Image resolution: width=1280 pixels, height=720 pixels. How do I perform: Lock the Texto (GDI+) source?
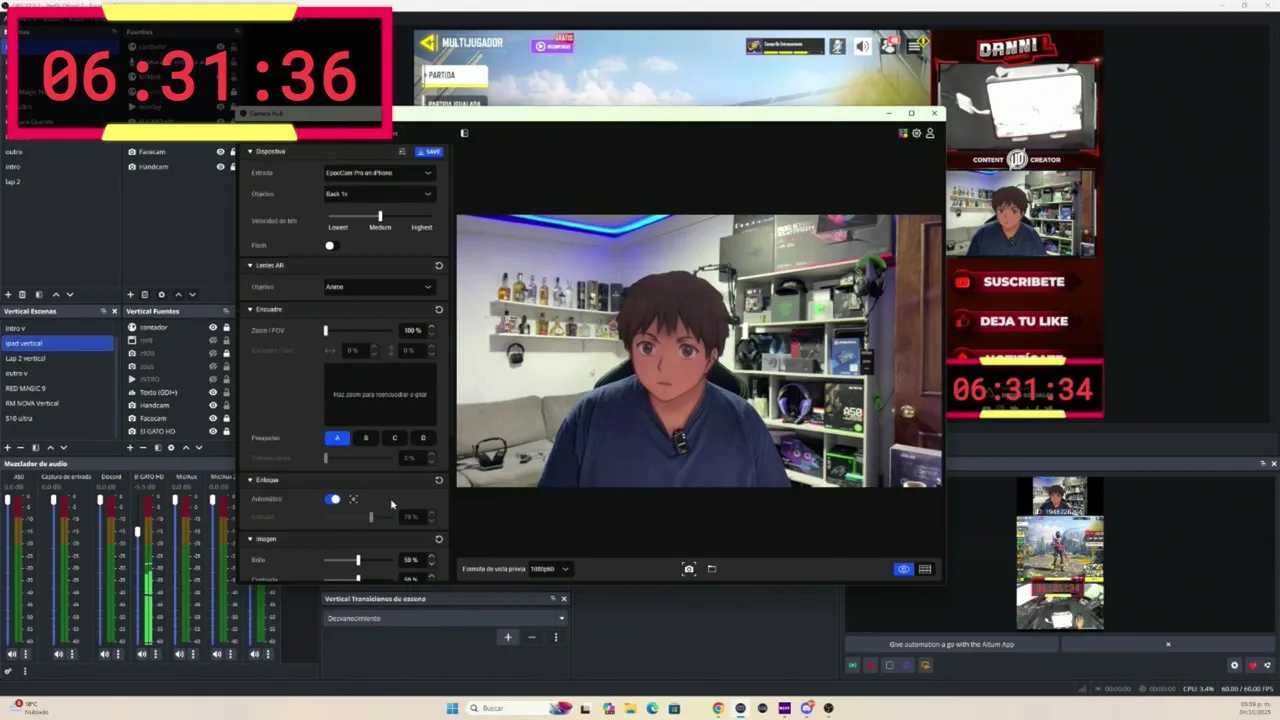coord(227,392)
